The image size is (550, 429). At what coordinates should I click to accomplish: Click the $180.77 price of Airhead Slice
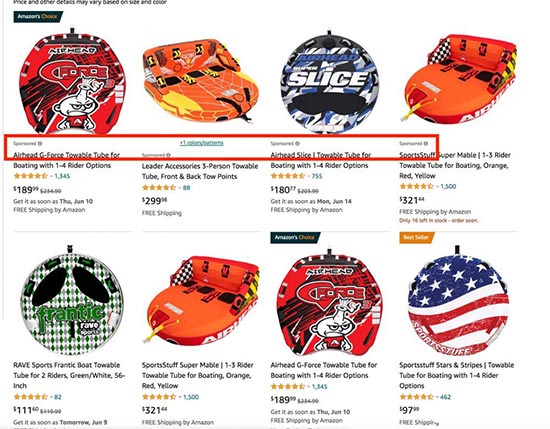coord(282,190)
